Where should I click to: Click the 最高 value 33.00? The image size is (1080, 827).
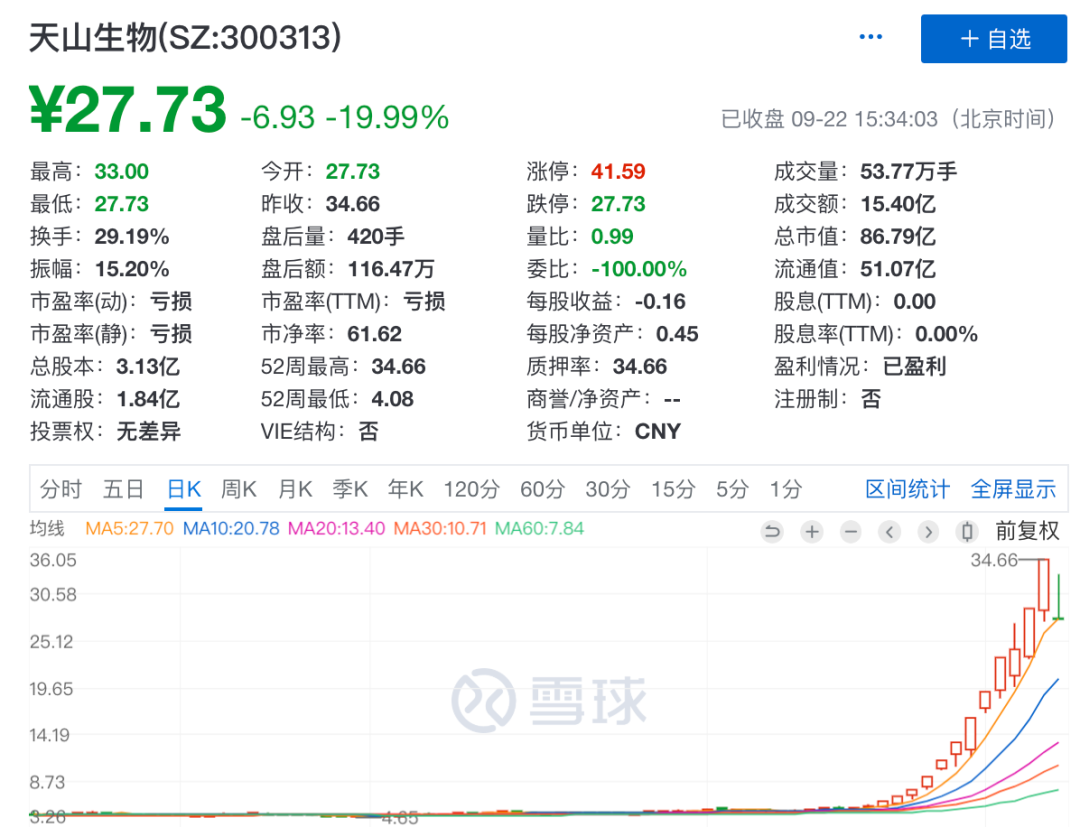point(122,171)
